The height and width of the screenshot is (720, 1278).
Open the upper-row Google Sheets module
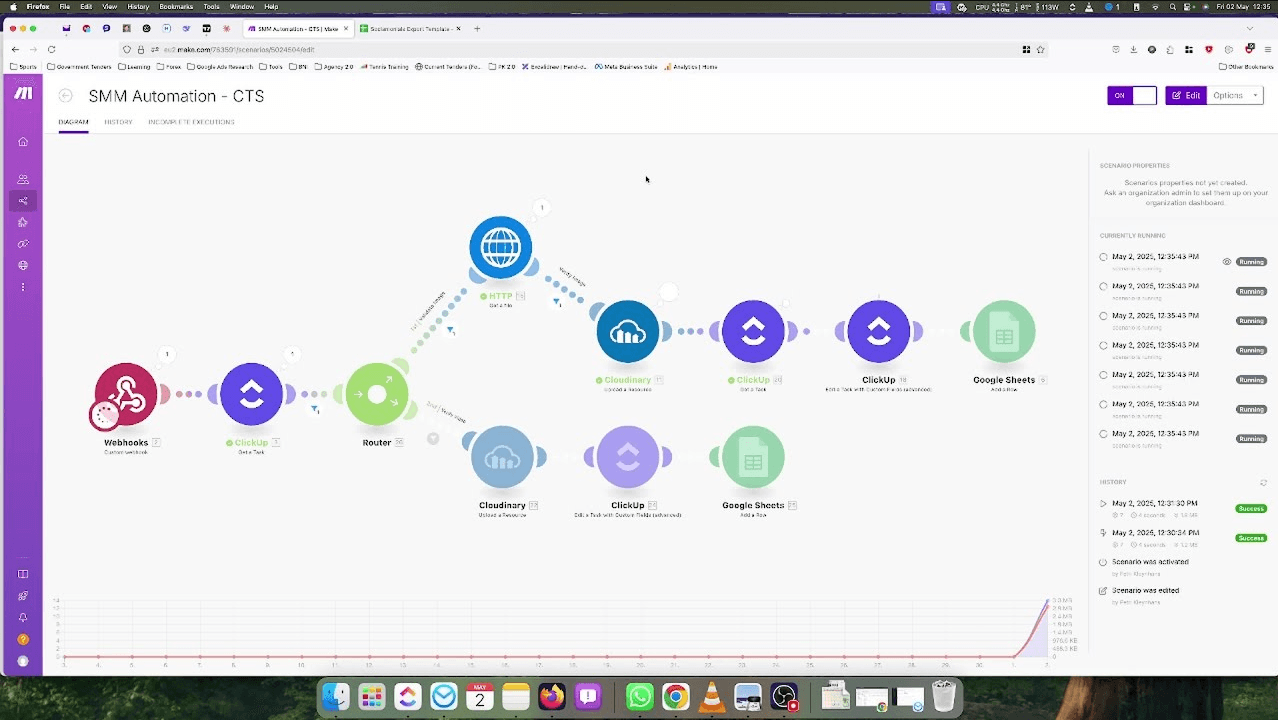click(1004, 331)
